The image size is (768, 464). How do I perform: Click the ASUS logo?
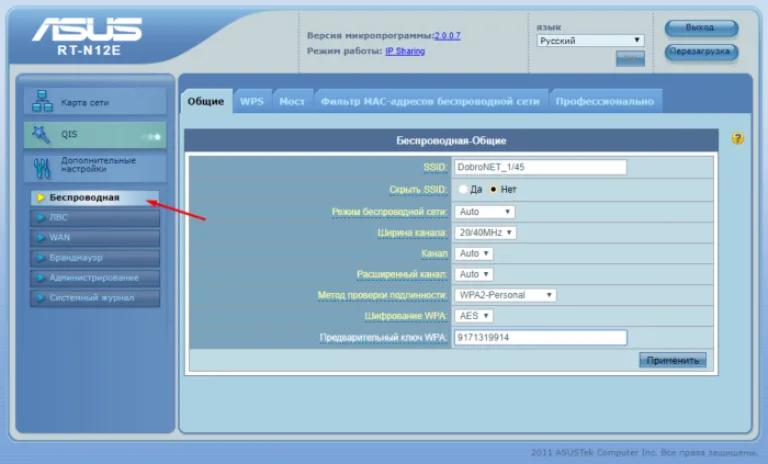click(x=87, y=29)
